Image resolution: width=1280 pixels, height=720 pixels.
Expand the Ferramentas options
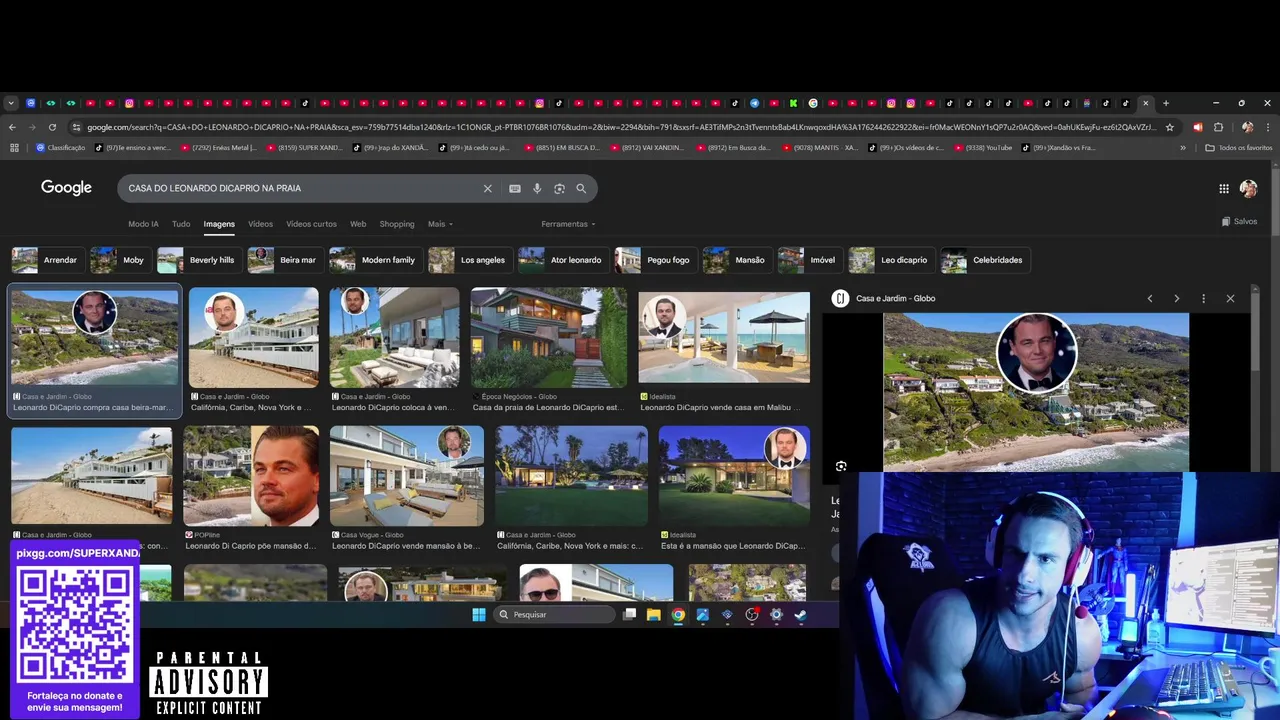[568, 224]
